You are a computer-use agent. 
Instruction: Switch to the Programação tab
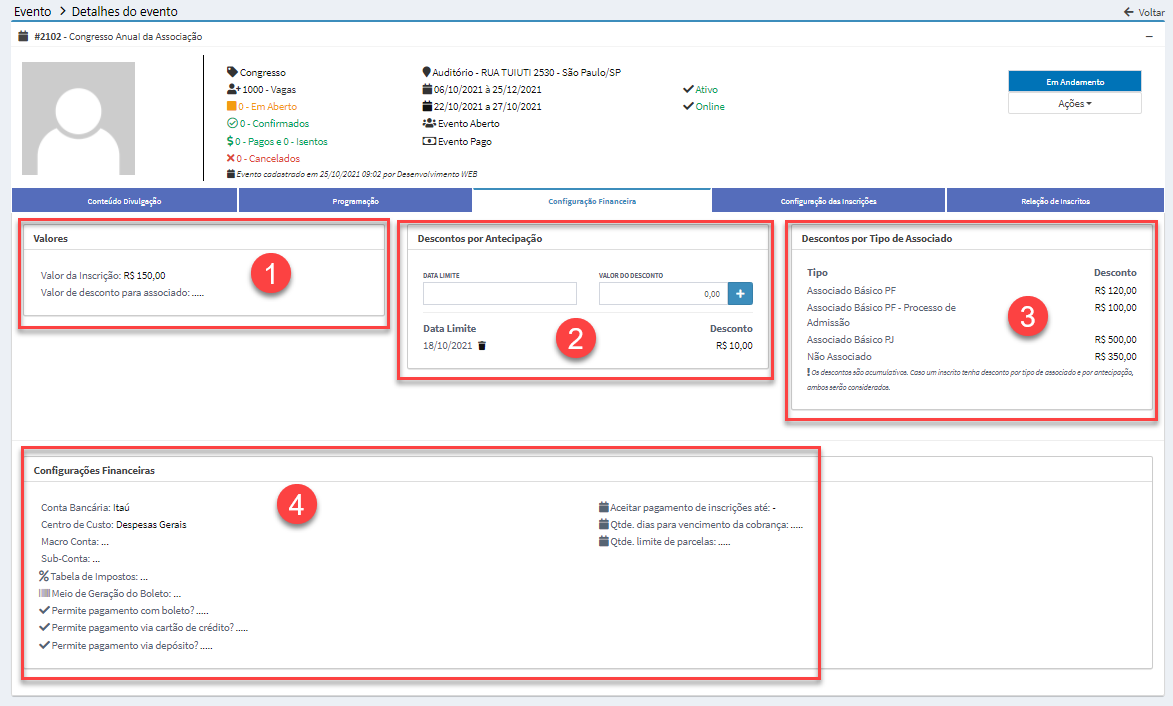coord(355,201)
